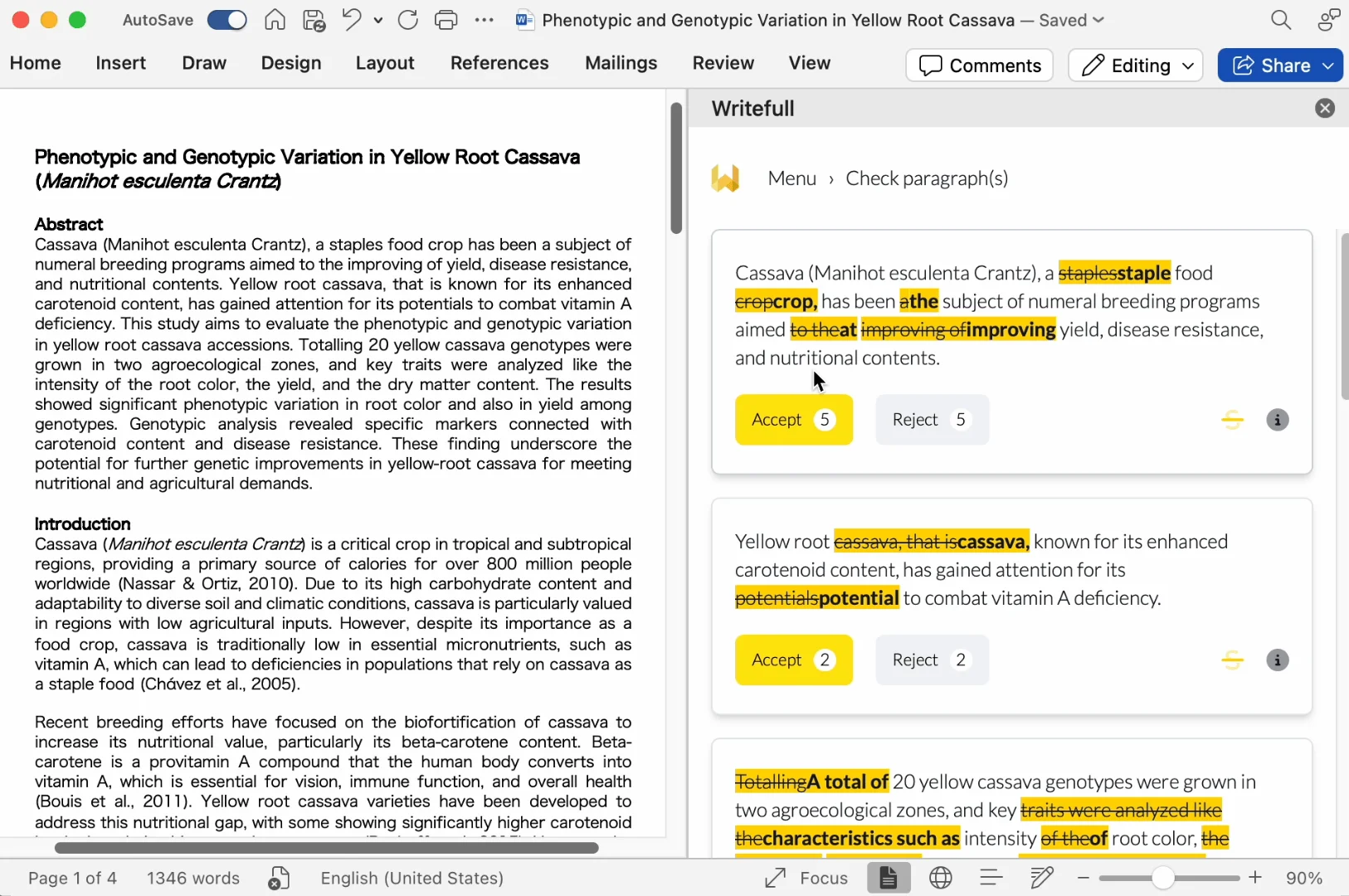
Task: Switch to Web Layout via the globe icon
Action: [x=942, y=878]
